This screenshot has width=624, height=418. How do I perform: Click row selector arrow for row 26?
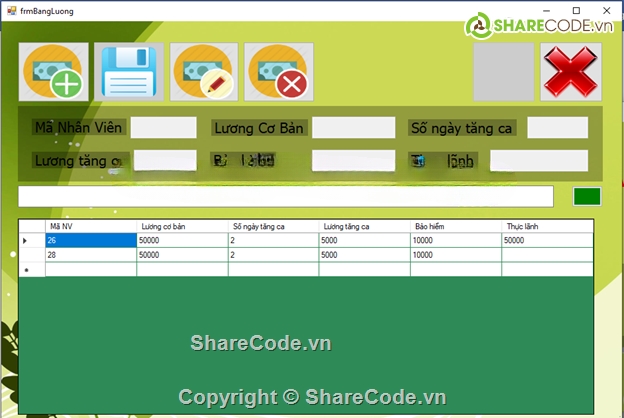tap(32, 240)
